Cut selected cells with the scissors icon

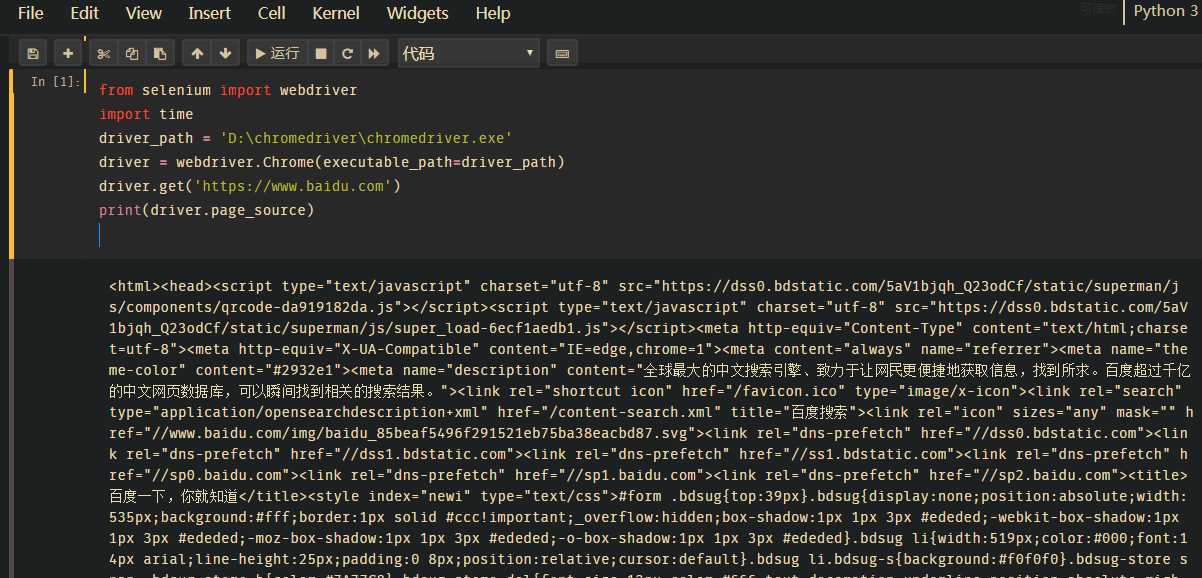103,53
